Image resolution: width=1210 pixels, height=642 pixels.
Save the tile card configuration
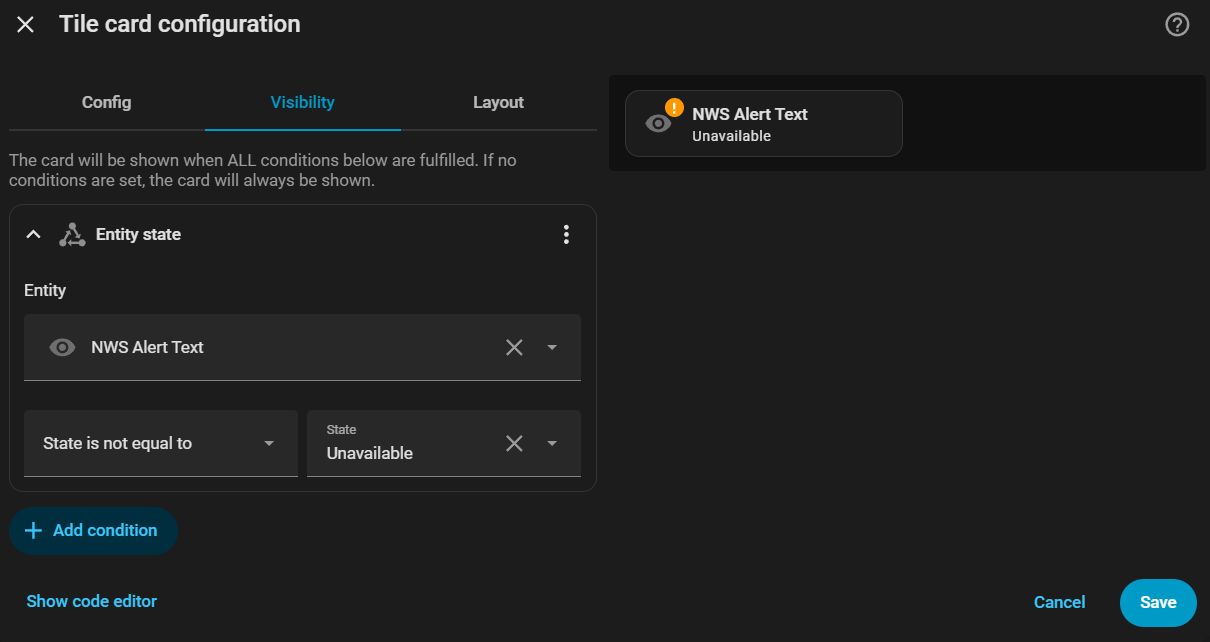click(1157, 602)
